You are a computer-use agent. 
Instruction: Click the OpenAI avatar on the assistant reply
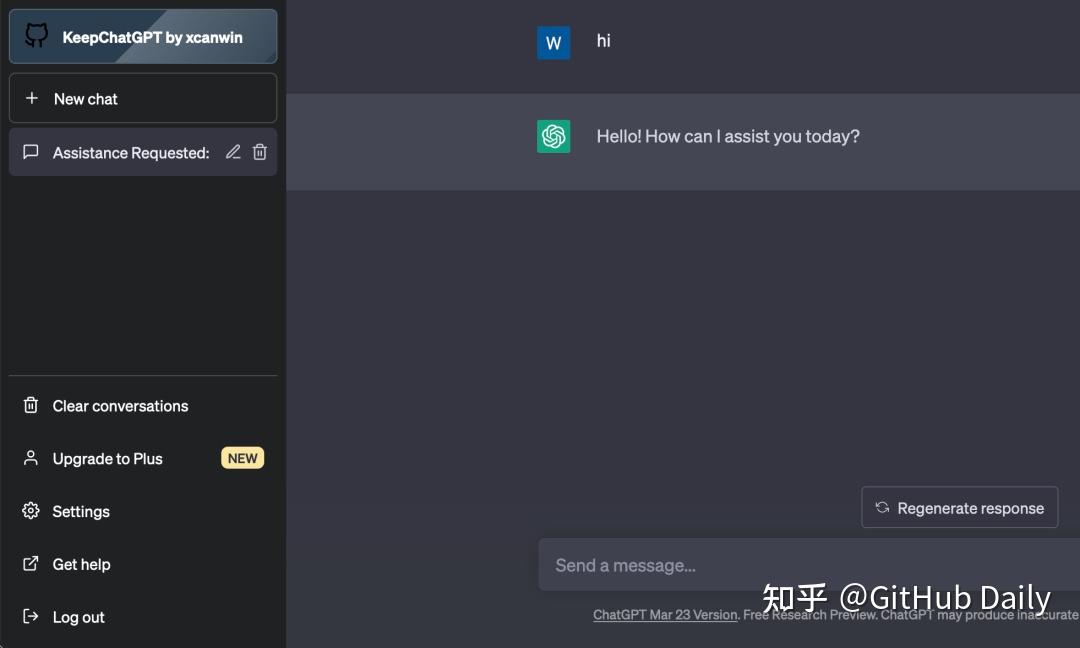(x=553, y=136)
